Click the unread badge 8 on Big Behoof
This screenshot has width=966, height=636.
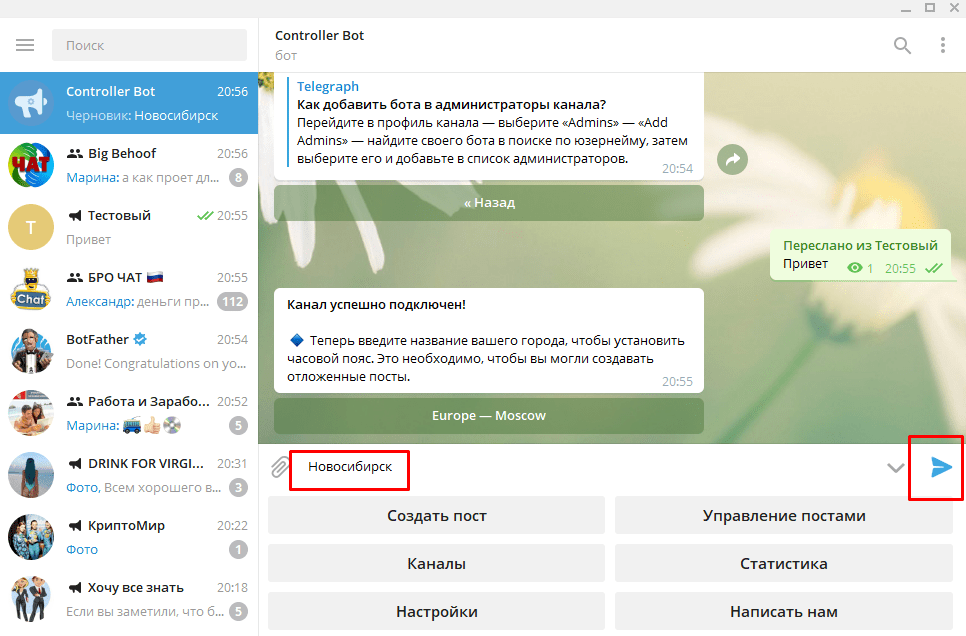(238, 177)
